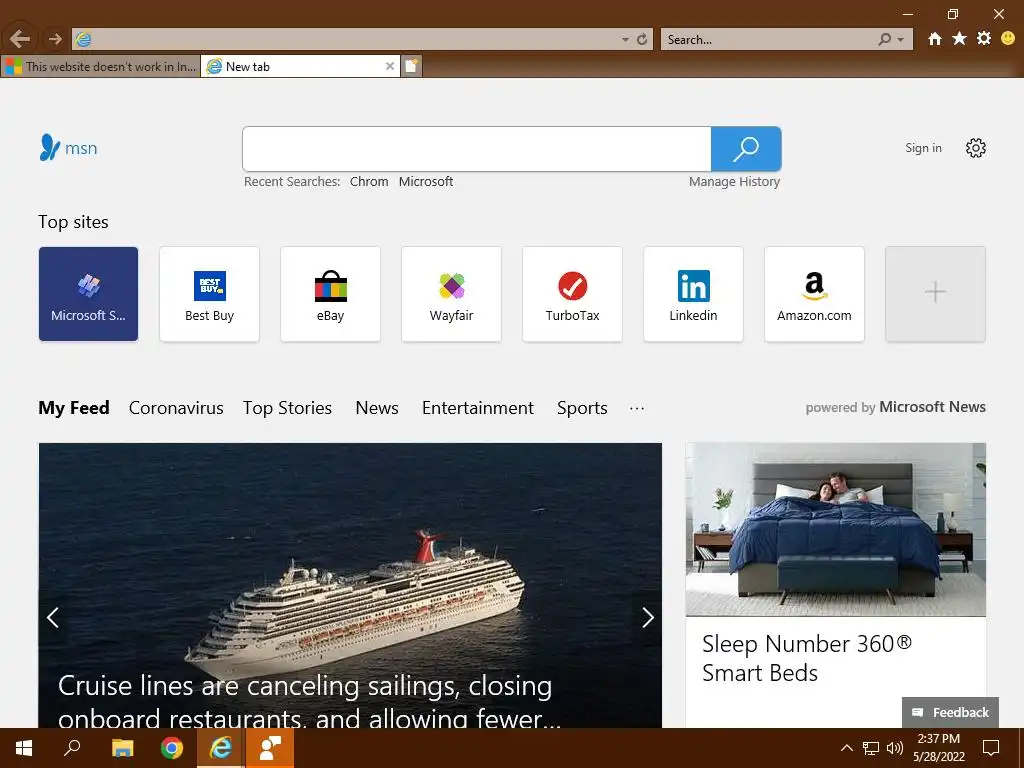
Task: Select recent search 'Chrom'
Action: coord(369,182)
